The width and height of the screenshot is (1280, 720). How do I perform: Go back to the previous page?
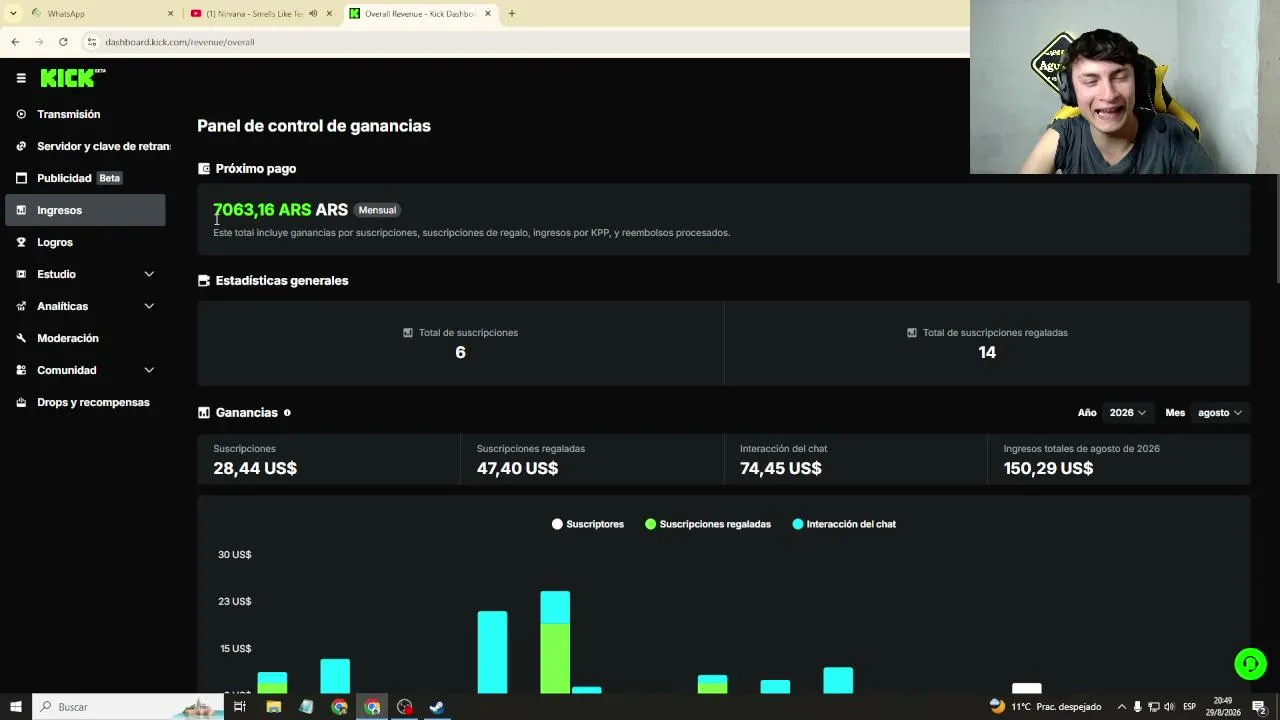click(x=15, y=42)
